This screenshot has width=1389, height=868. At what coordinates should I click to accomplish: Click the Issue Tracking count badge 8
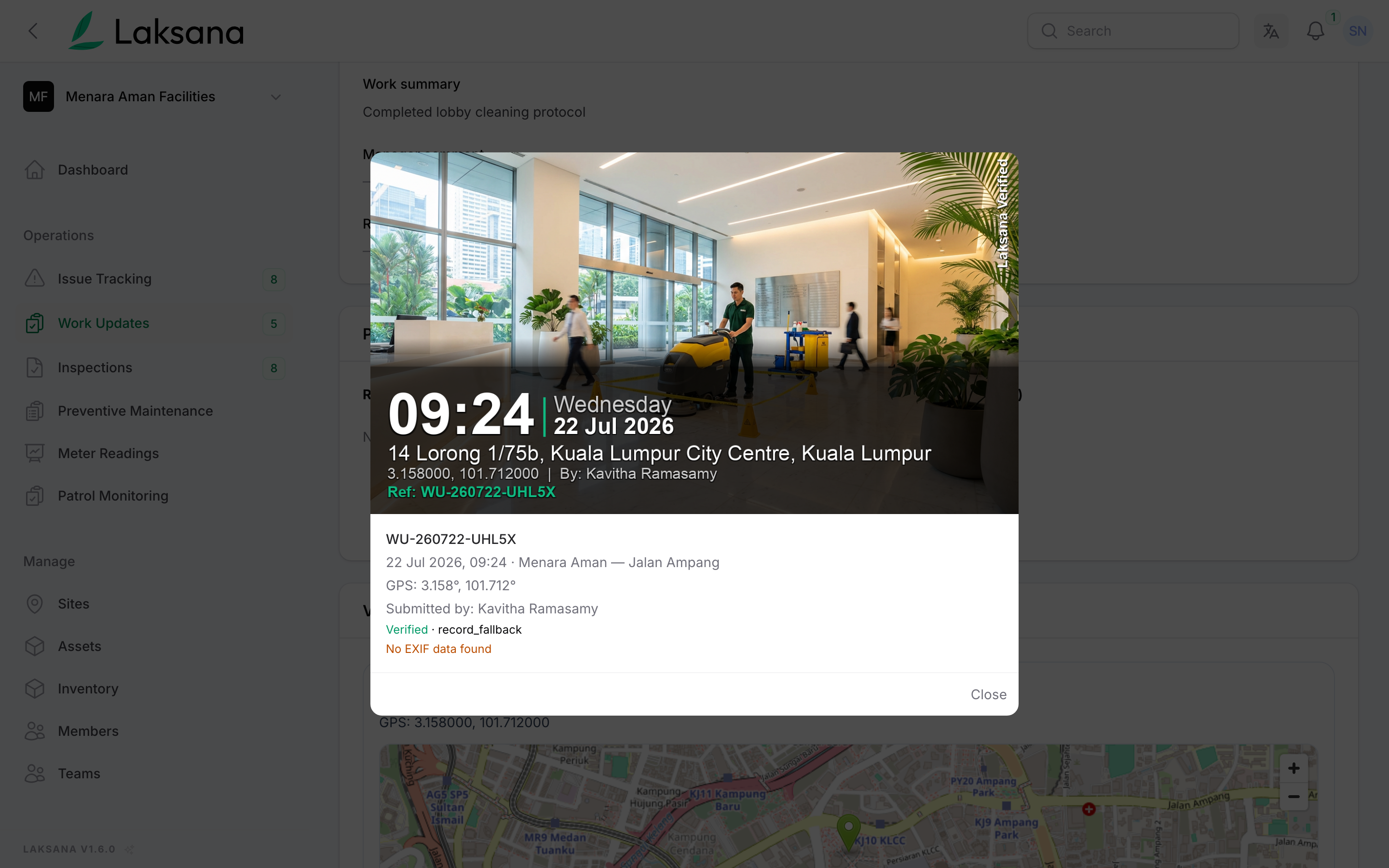[274, 280]
